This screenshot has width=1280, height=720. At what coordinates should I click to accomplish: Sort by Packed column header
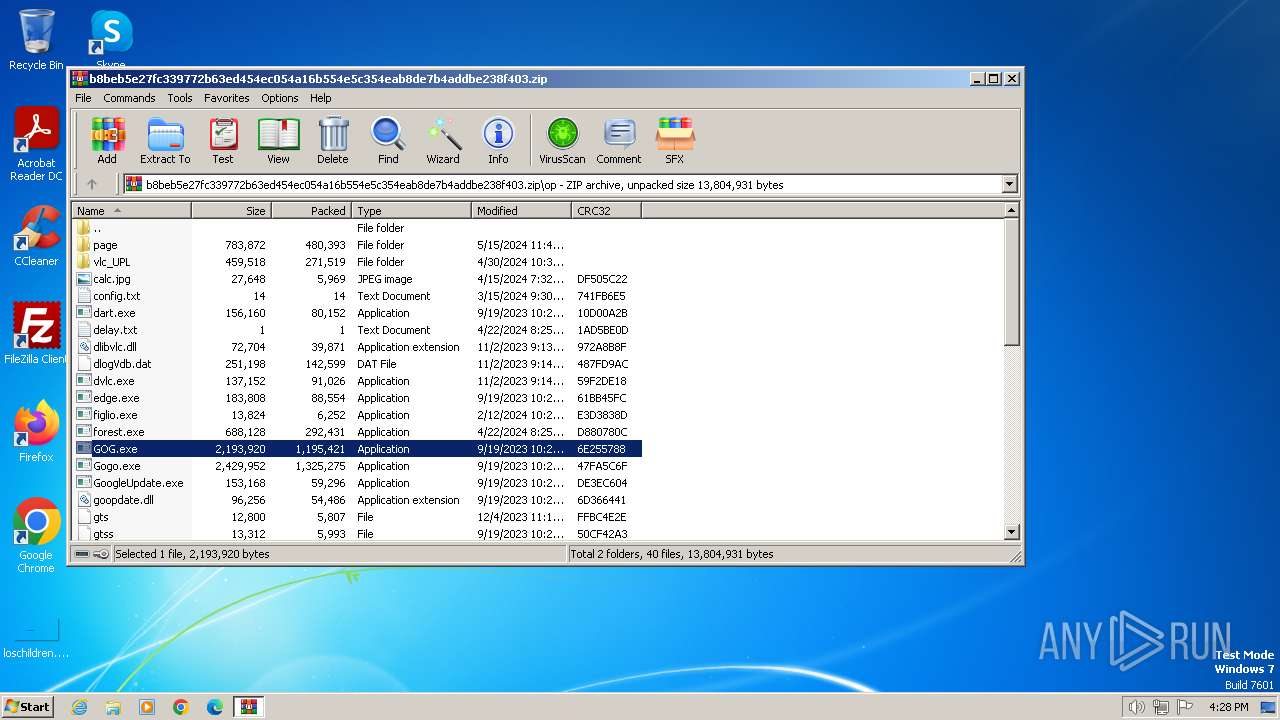[x=311, y=210]
